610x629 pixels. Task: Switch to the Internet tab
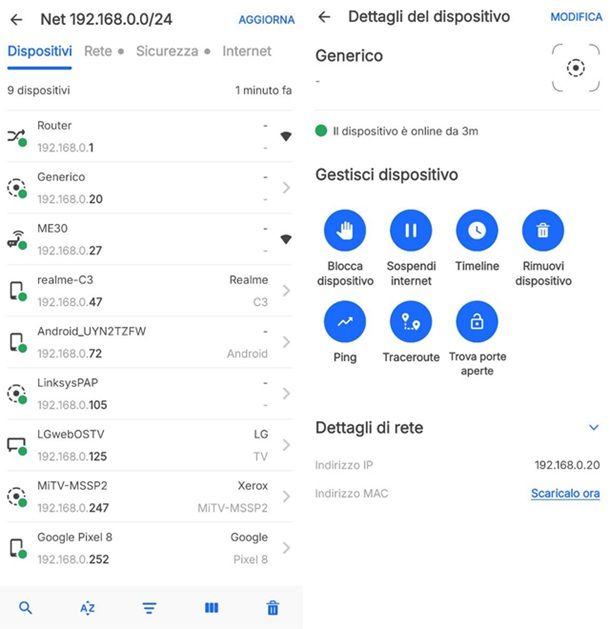coord(247,51)
